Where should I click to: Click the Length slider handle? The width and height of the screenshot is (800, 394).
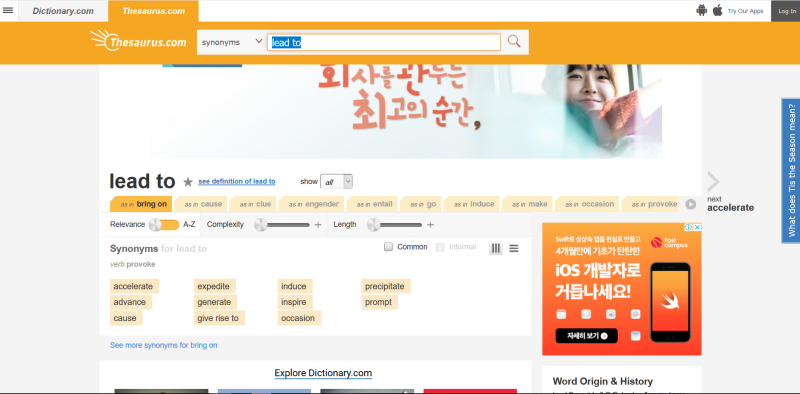tap(373, 225)
